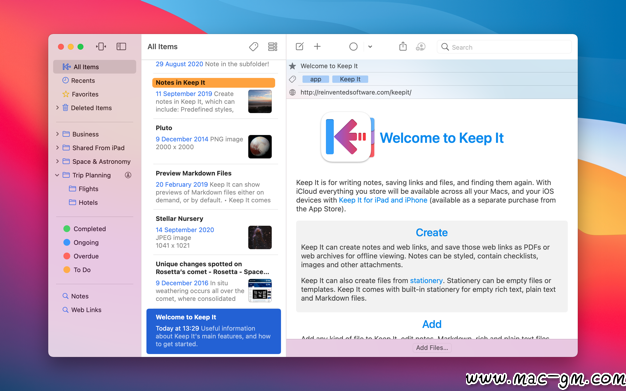This screenshot has height=391, width=626.
Task: Click the shared icon beside Trip Planning
Action: (x=128, y=175)
